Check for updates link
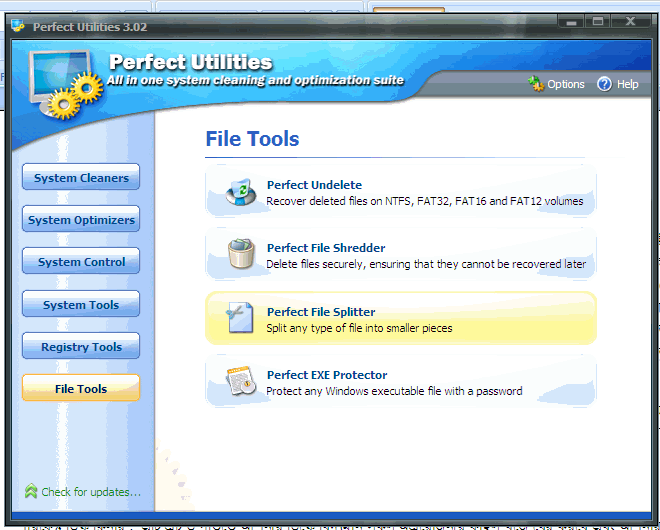This screenshot has width=660, height=530. coord(91,492)
